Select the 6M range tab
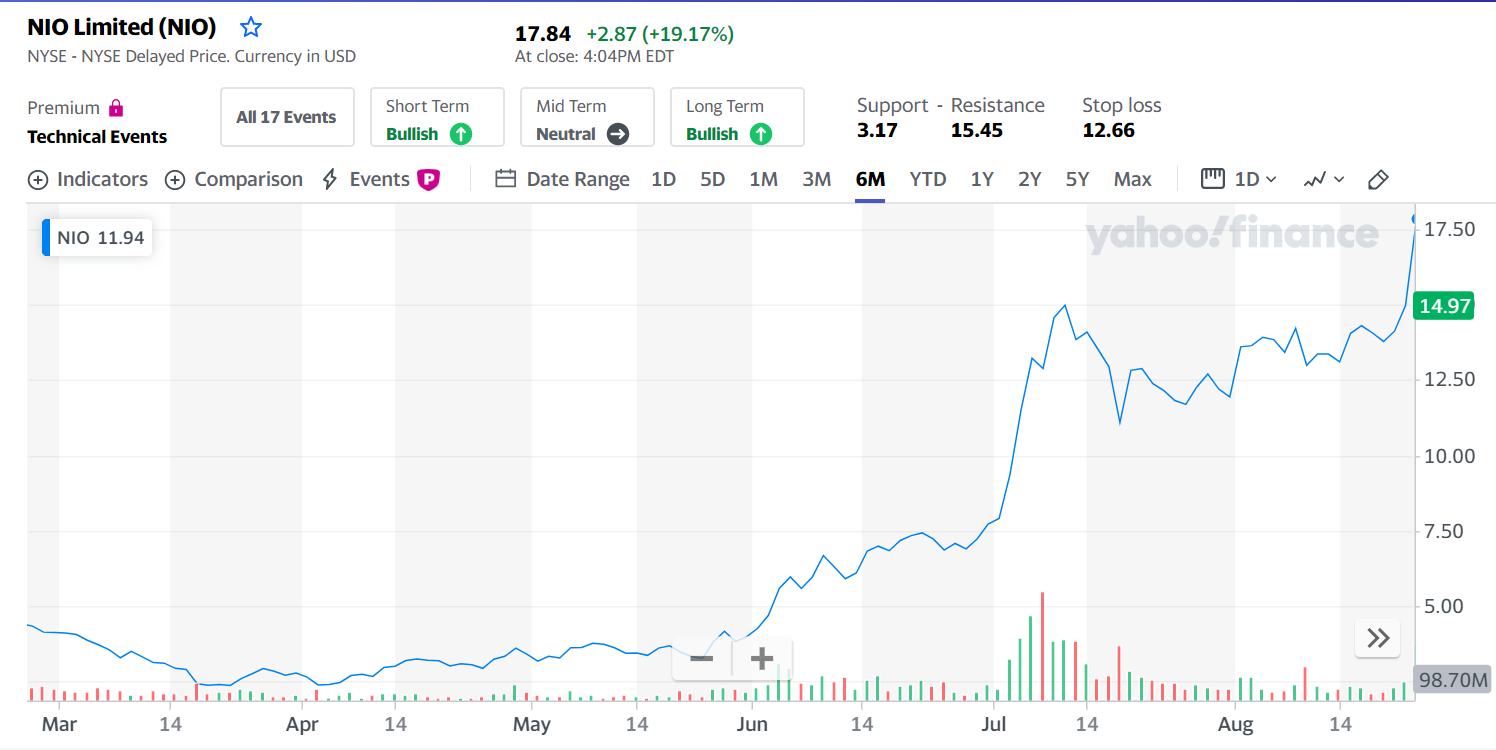 click(870, 180)
